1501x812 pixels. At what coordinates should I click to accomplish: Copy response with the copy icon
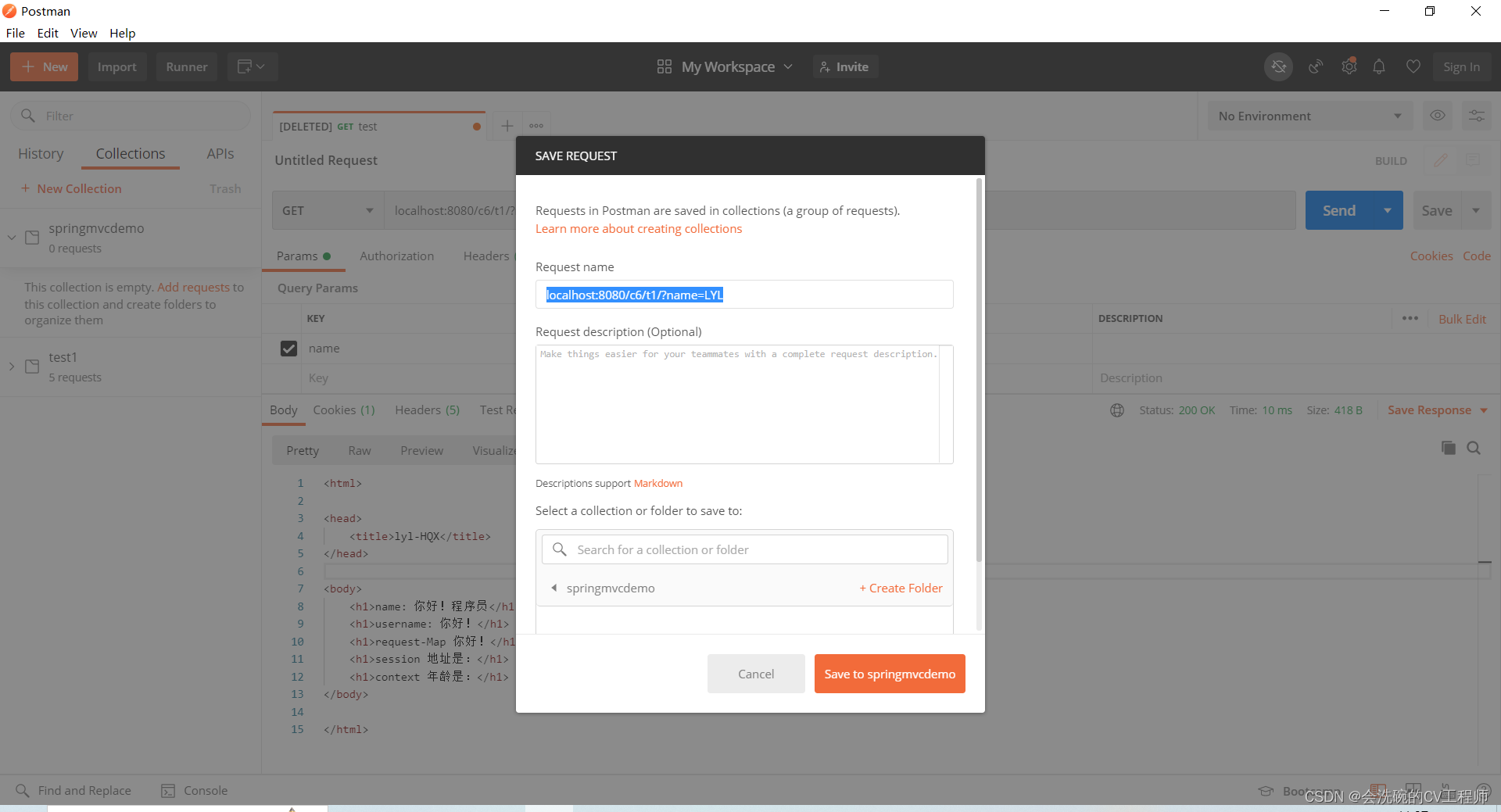pyautogui.click(x=1448, y=448)
